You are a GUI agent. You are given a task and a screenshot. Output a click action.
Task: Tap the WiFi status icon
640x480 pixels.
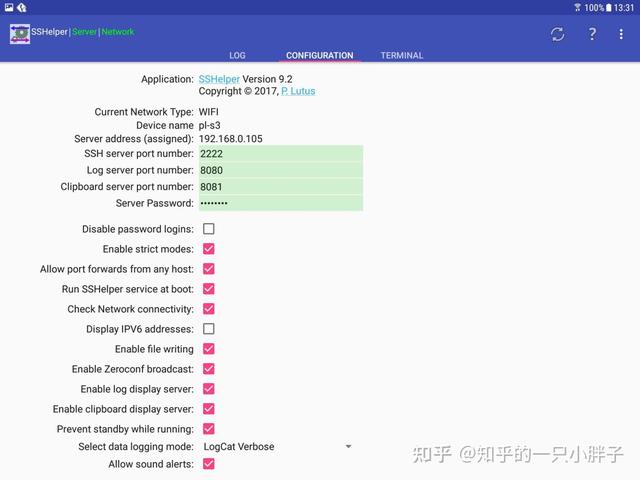[577, 7]
